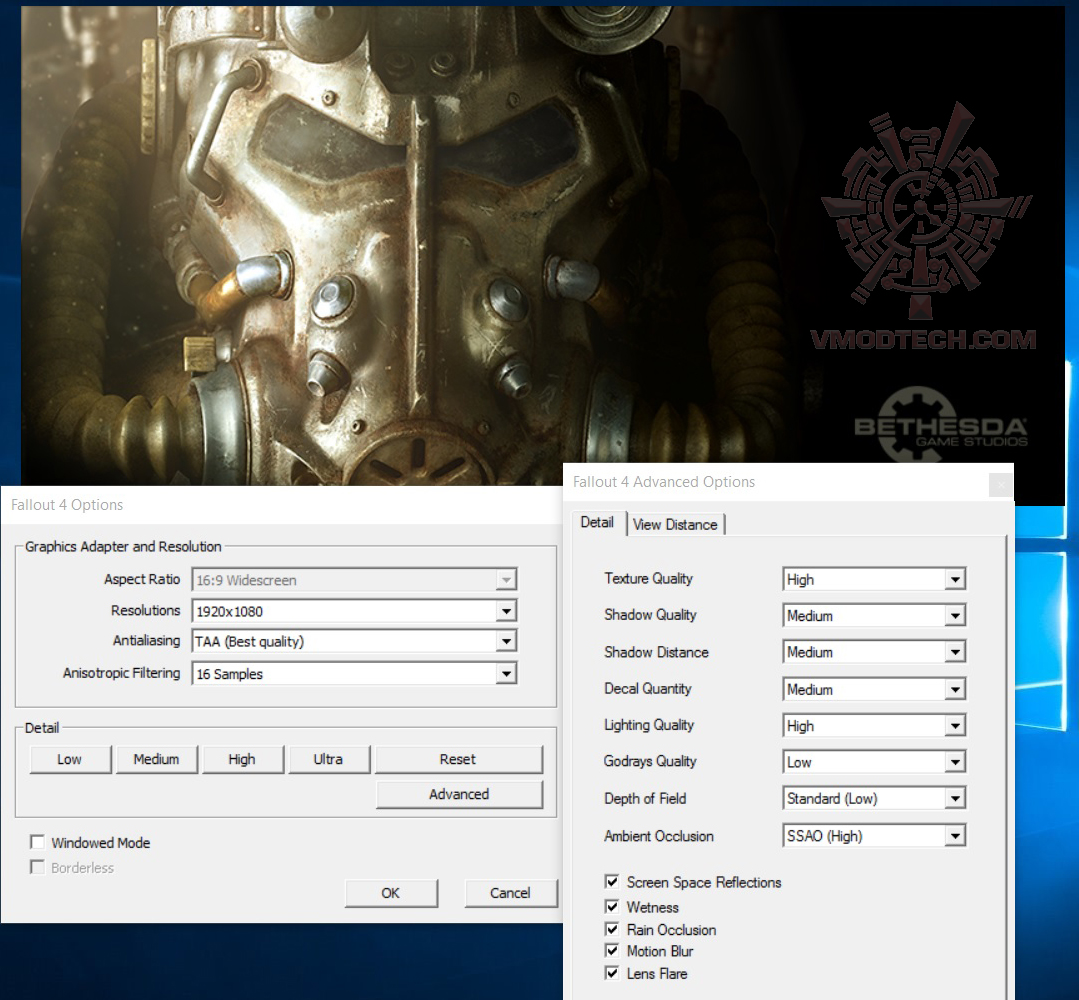Open the Aspect Ratio dropdown
1079x1000 pixels.
pyautogui.click(x=354, y=579)
